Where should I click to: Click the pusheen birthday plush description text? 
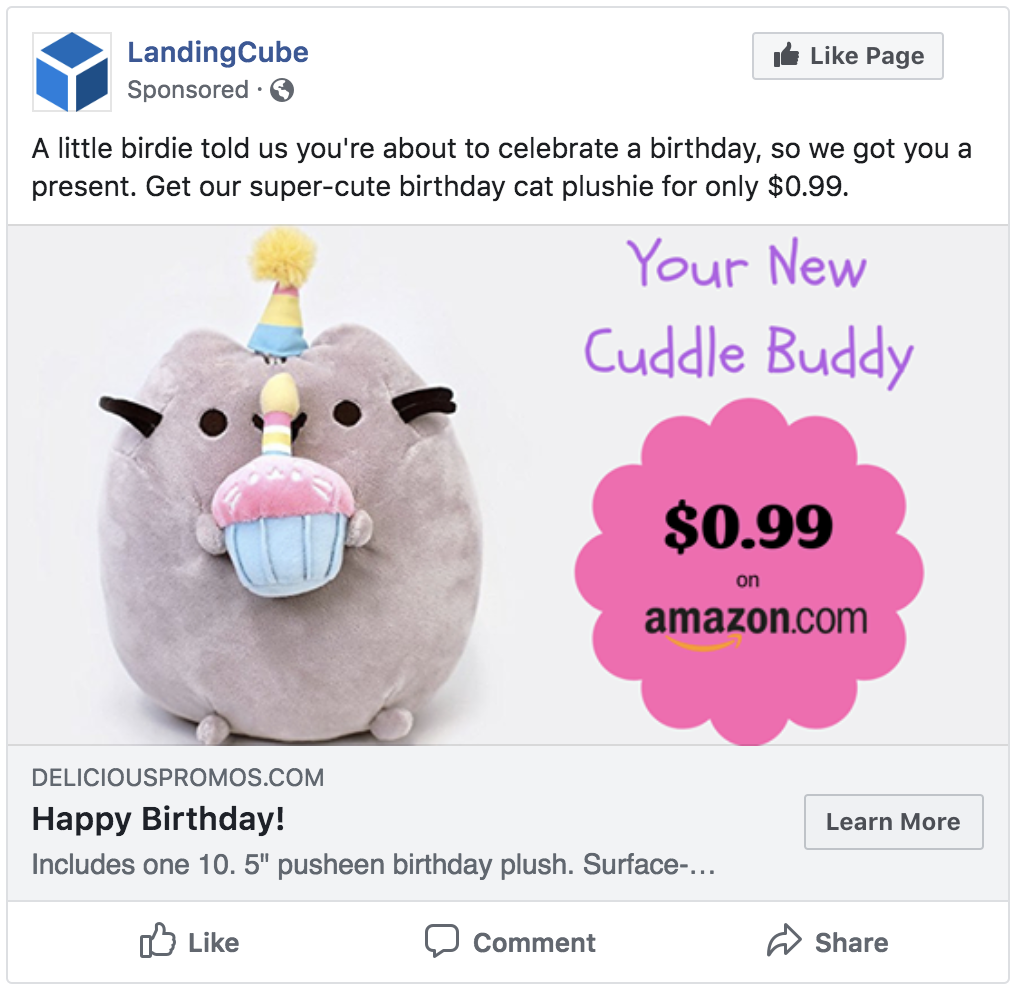click(x=373, y=864)
